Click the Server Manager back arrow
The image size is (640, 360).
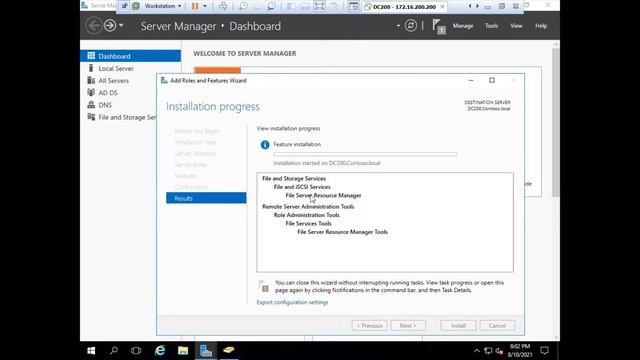93,26
